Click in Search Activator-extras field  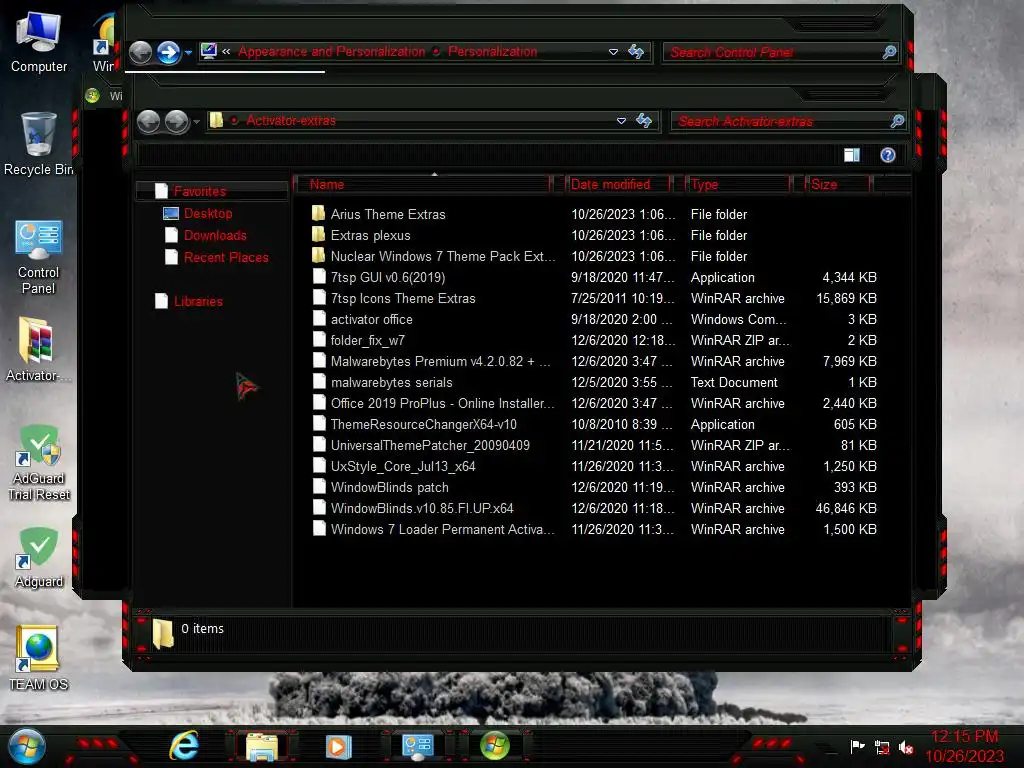pos(780,121)
